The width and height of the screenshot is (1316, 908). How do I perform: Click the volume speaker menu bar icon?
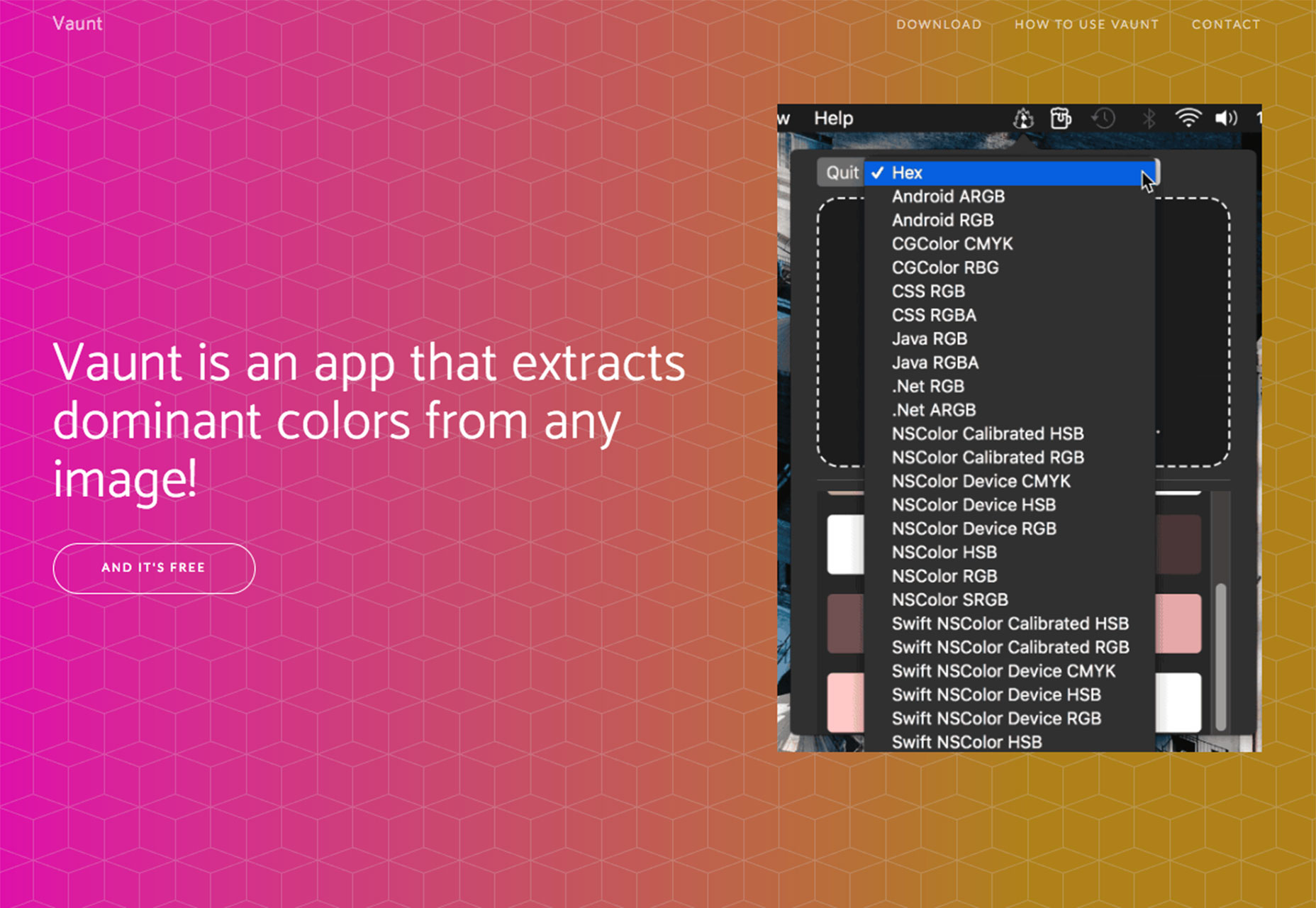coord(1226,118)
